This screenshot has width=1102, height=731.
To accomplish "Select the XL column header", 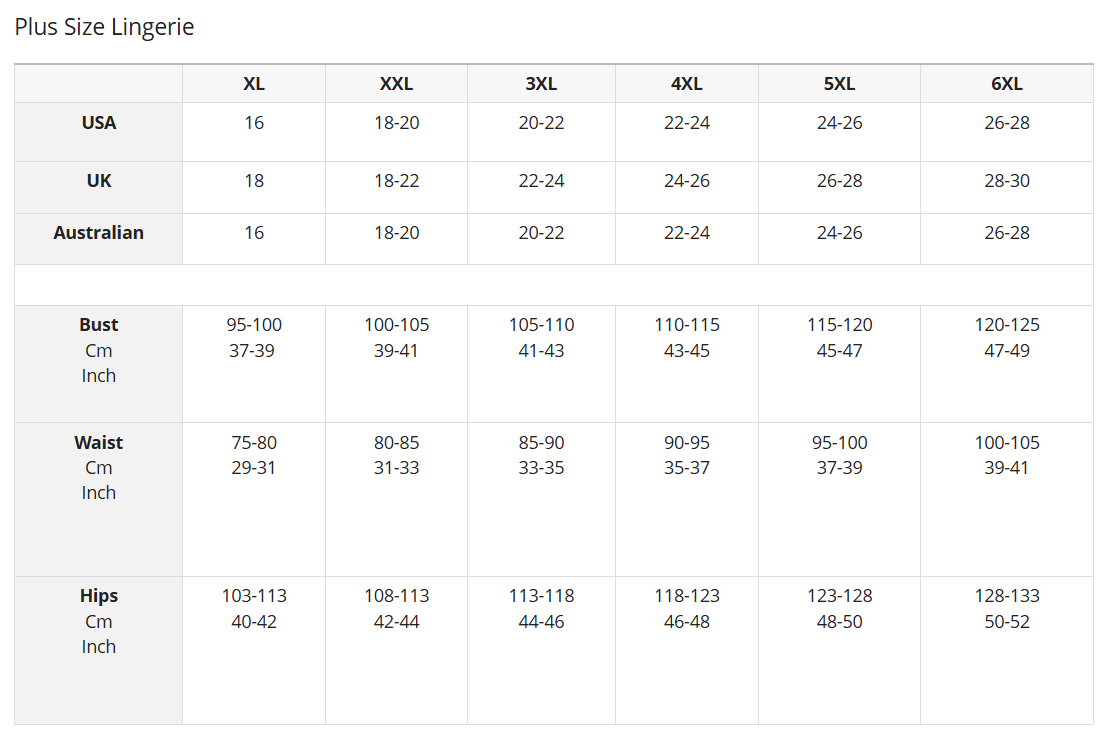I will (x=254, y=84).
